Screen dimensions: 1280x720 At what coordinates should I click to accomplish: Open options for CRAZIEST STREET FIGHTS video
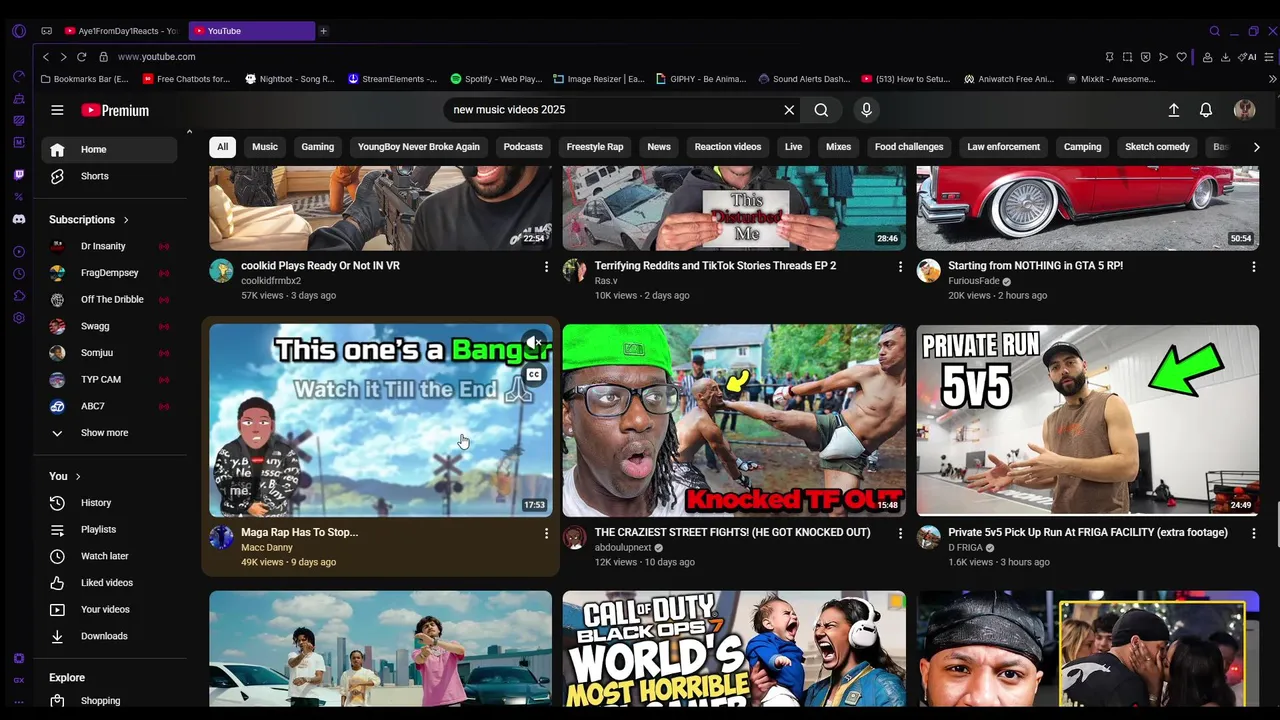tap(900, 534)
